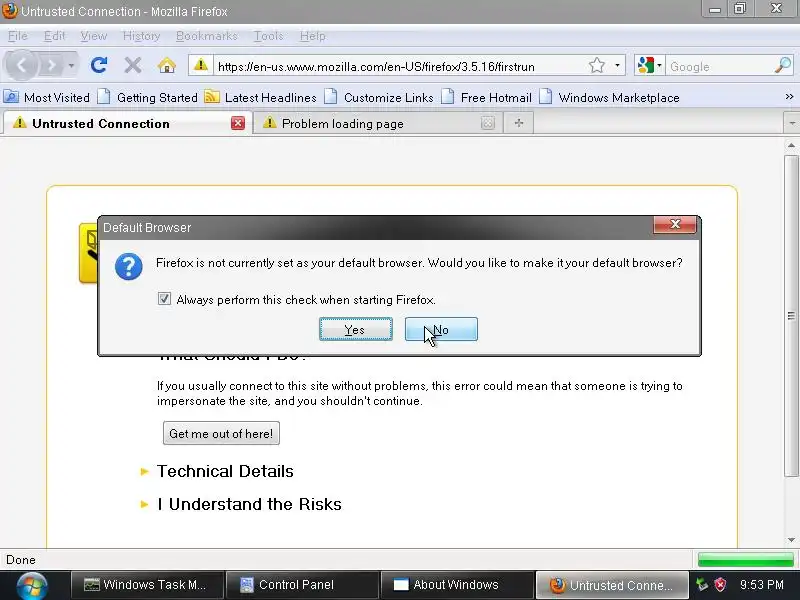
Task: Open the Bookmarks menu
Action: pos(207,36)
